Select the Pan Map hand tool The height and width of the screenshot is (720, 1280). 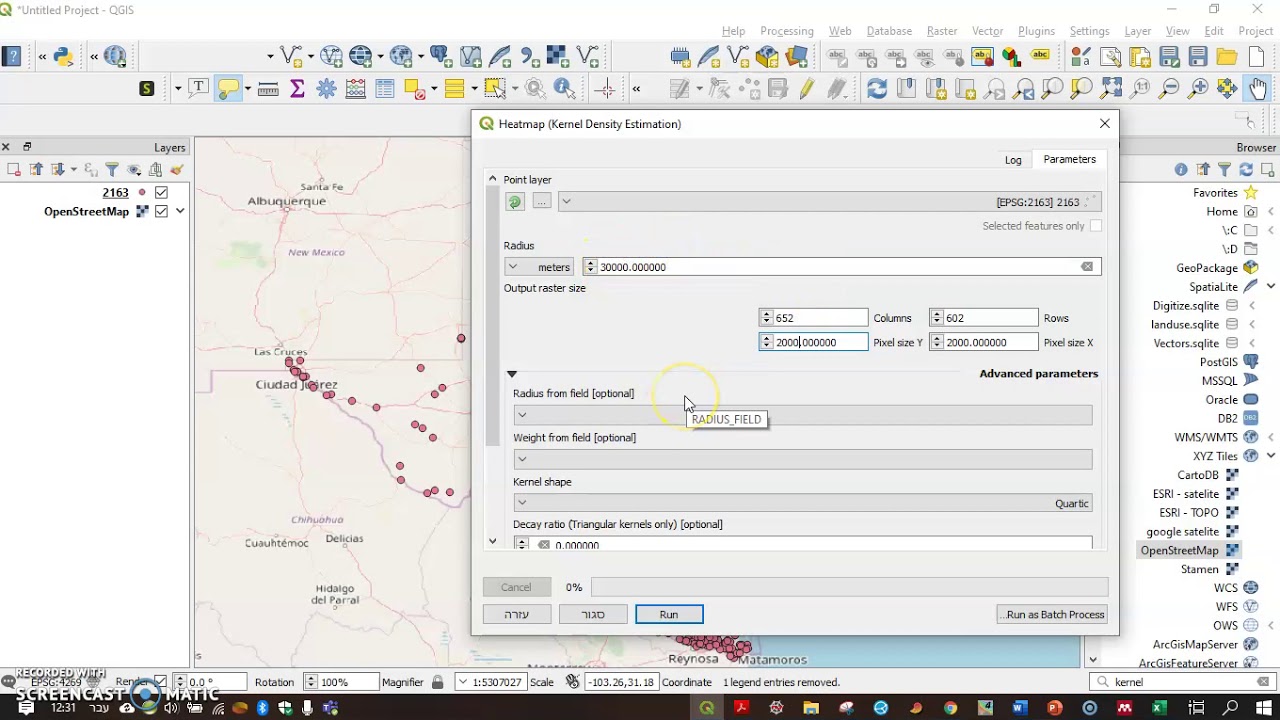[1257, 89]
